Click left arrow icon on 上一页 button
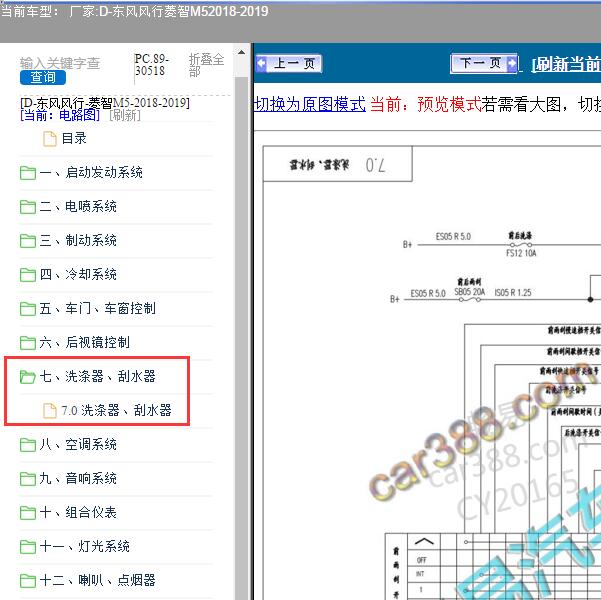 [x=261, y=64]
